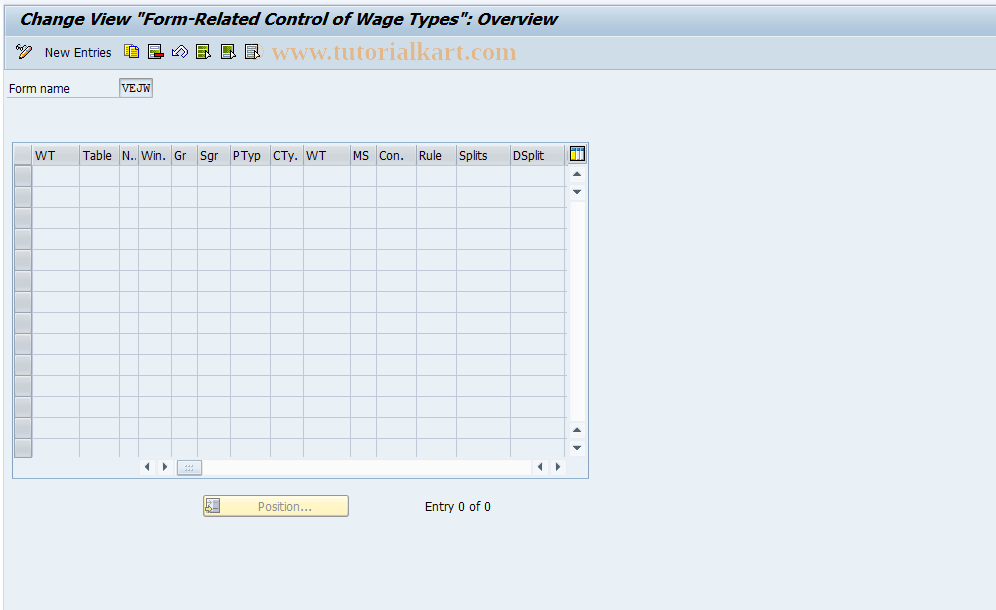Open table configuration settings icon

577,154
